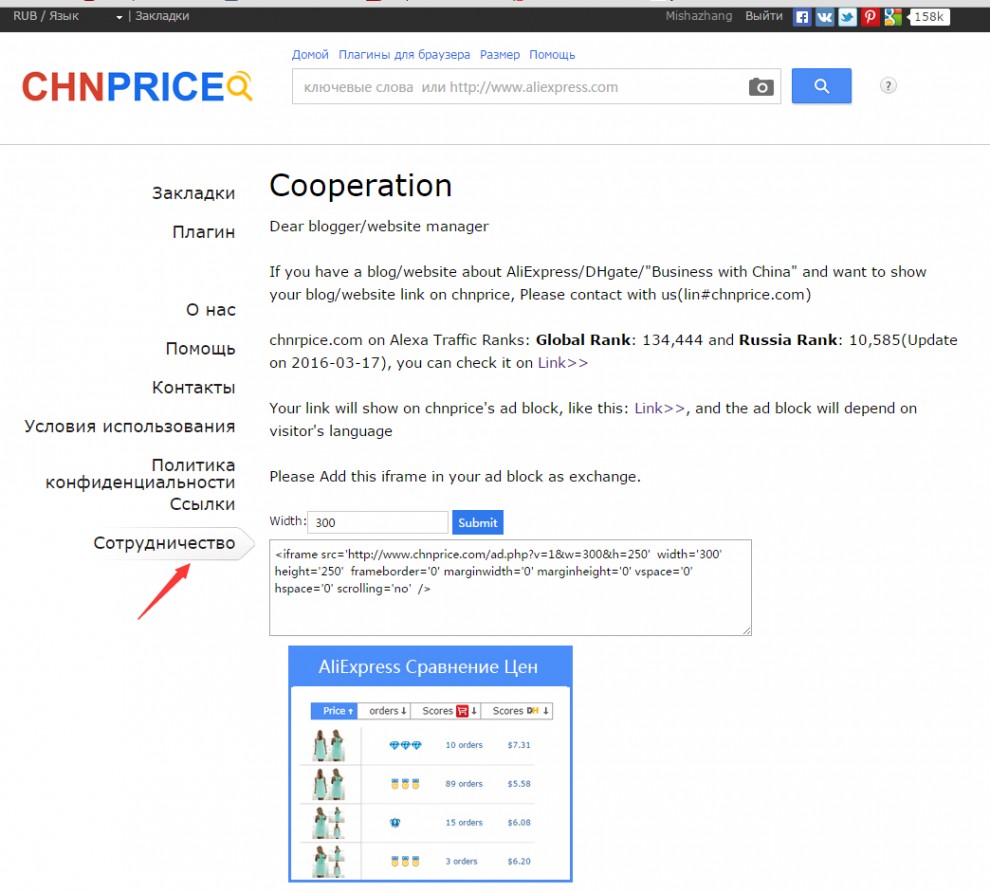The width and height of the screenshot is (990, 892).
Task: Click the '3 orders' text
Action: coord(462,861)
